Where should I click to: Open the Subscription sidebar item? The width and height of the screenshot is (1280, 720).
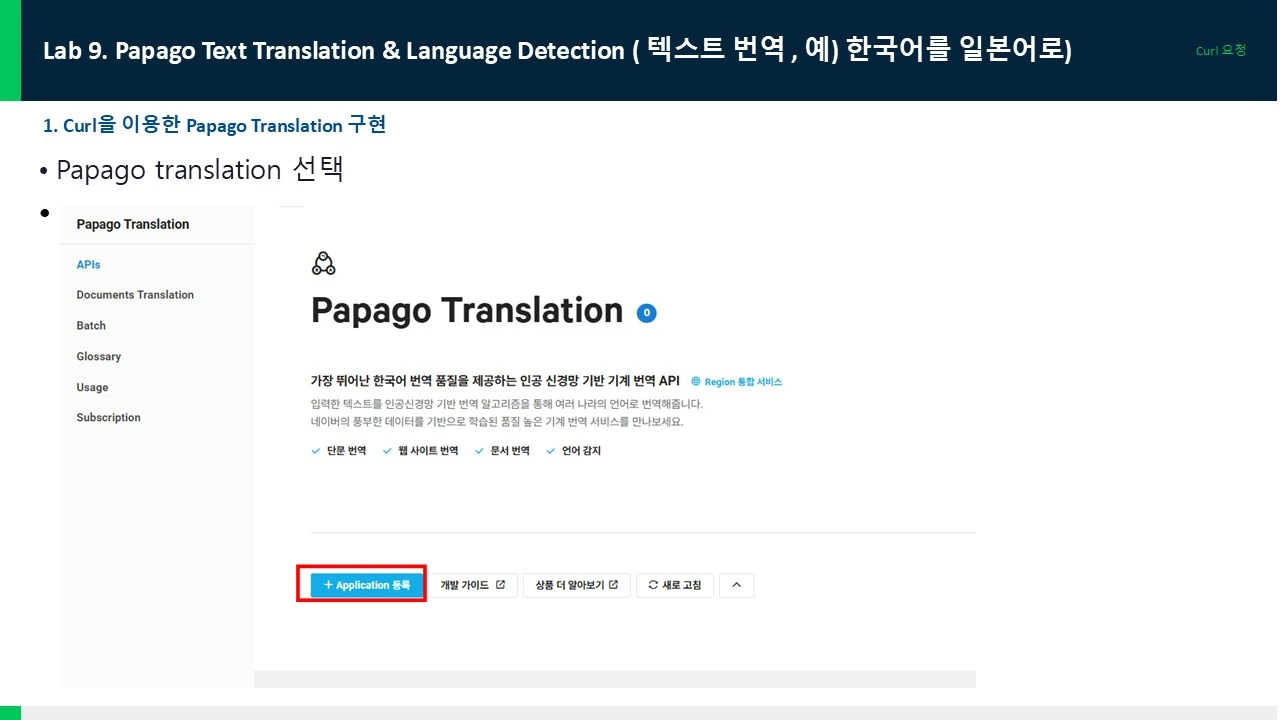point(108,418)
